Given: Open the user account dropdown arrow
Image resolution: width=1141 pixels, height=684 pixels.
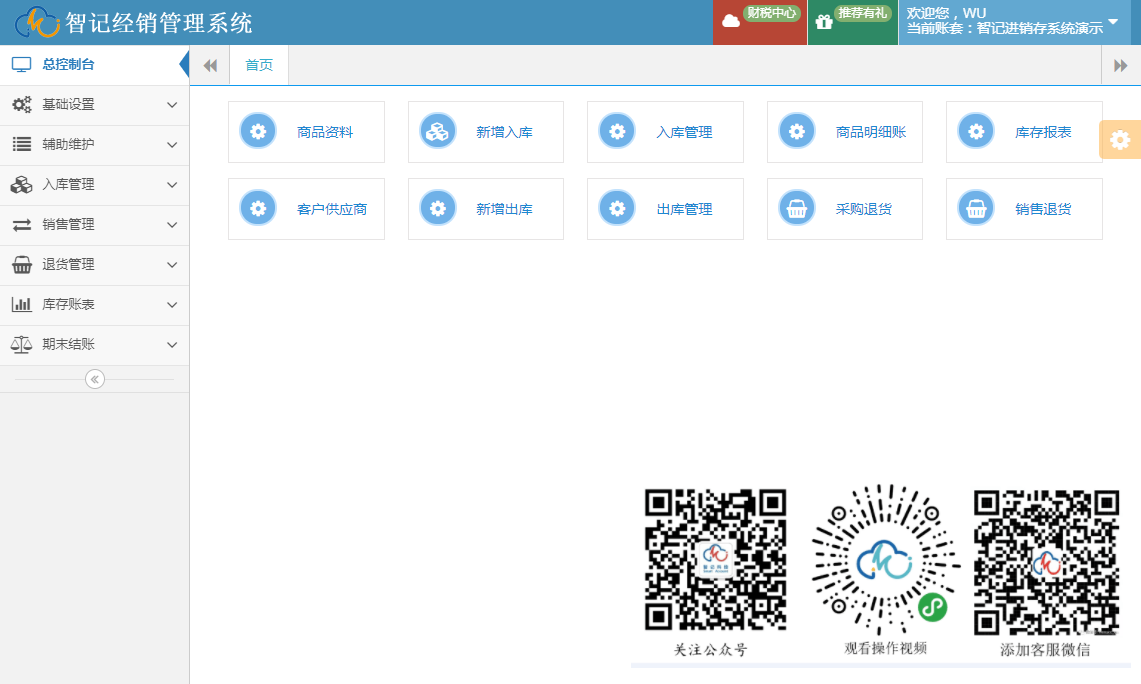Looking at the screenshot, I should (x=1113, y=21).
